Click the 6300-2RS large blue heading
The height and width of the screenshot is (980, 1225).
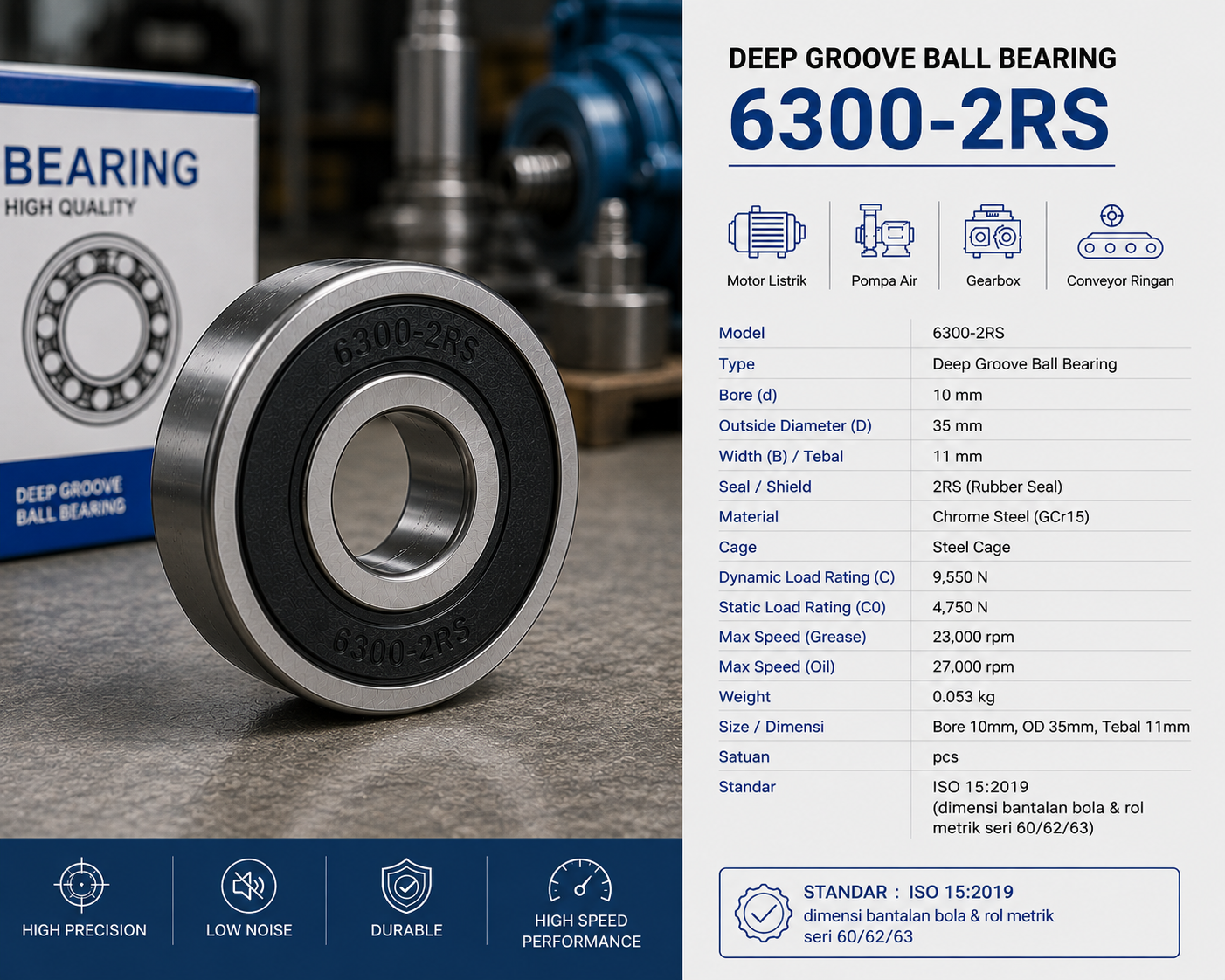click(919, 121)
